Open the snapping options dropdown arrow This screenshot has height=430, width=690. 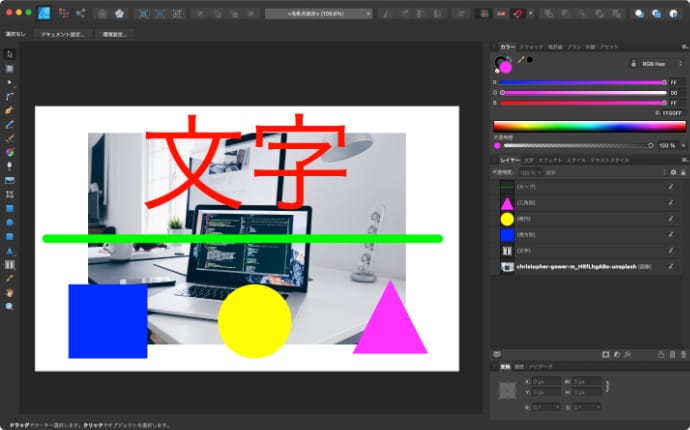530,14
